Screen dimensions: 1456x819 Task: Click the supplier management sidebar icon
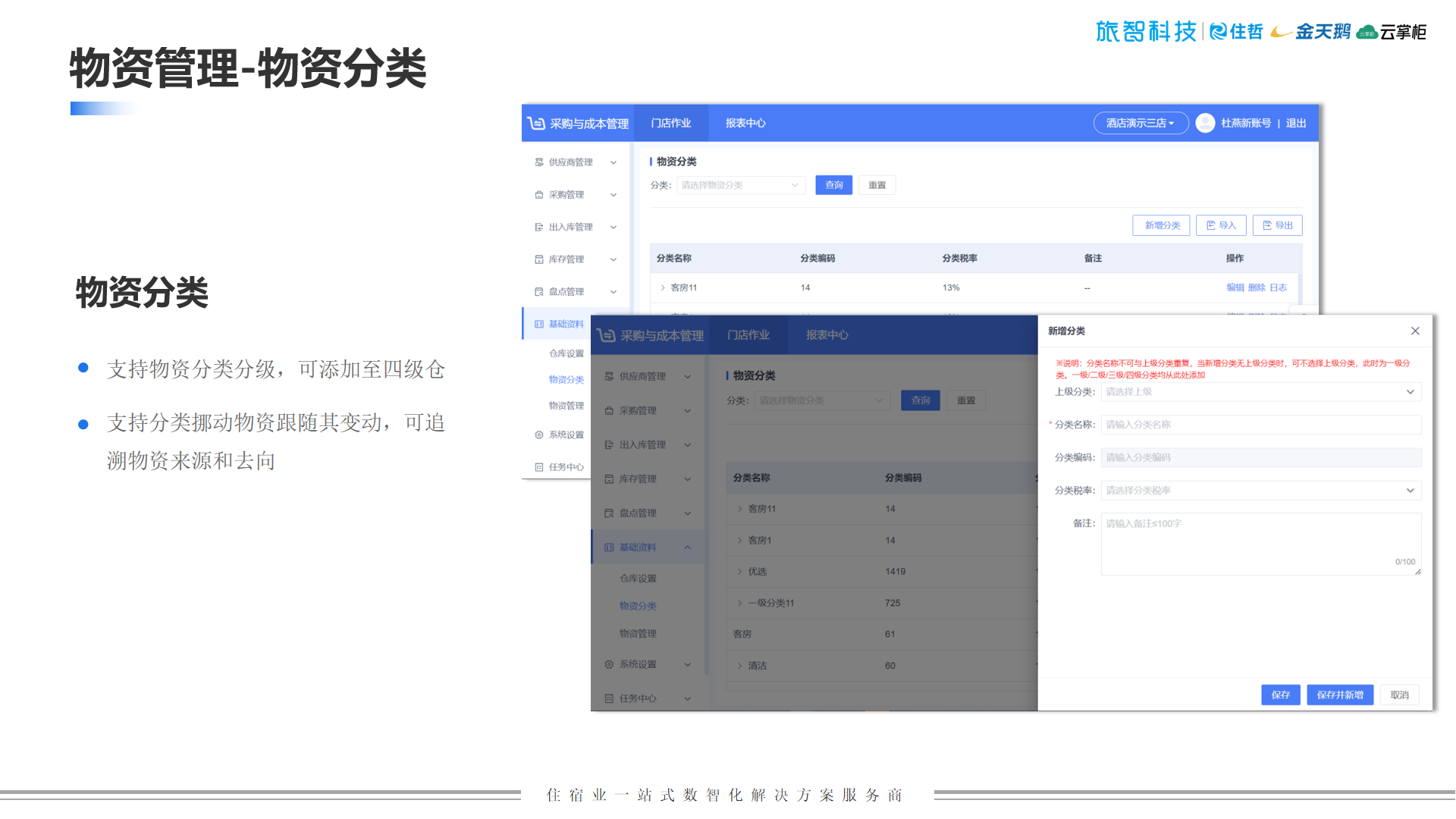(538, 162)
